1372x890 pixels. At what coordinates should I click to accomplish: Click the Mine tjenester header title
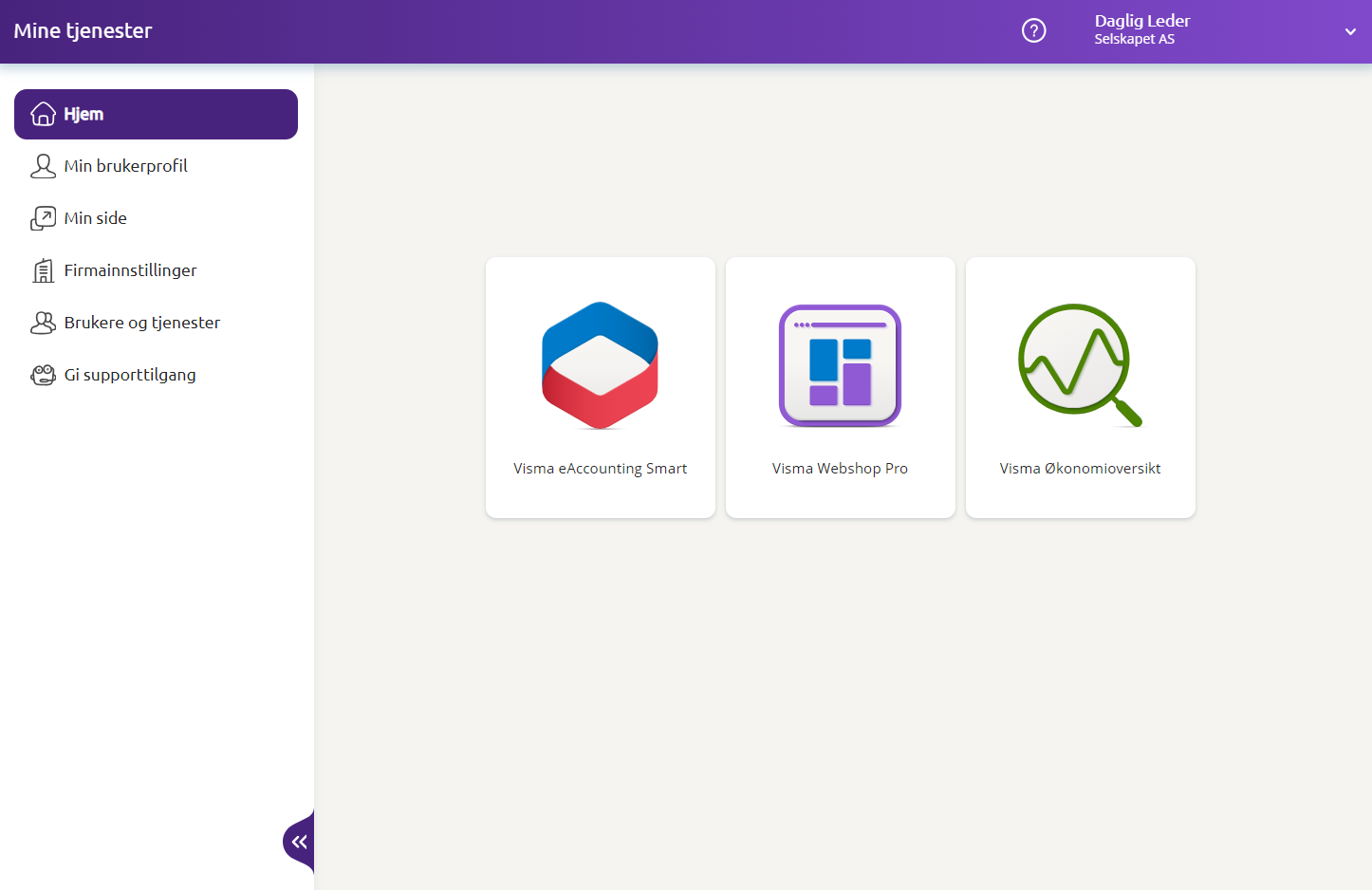pyautogui.click(x=83, y=30)
